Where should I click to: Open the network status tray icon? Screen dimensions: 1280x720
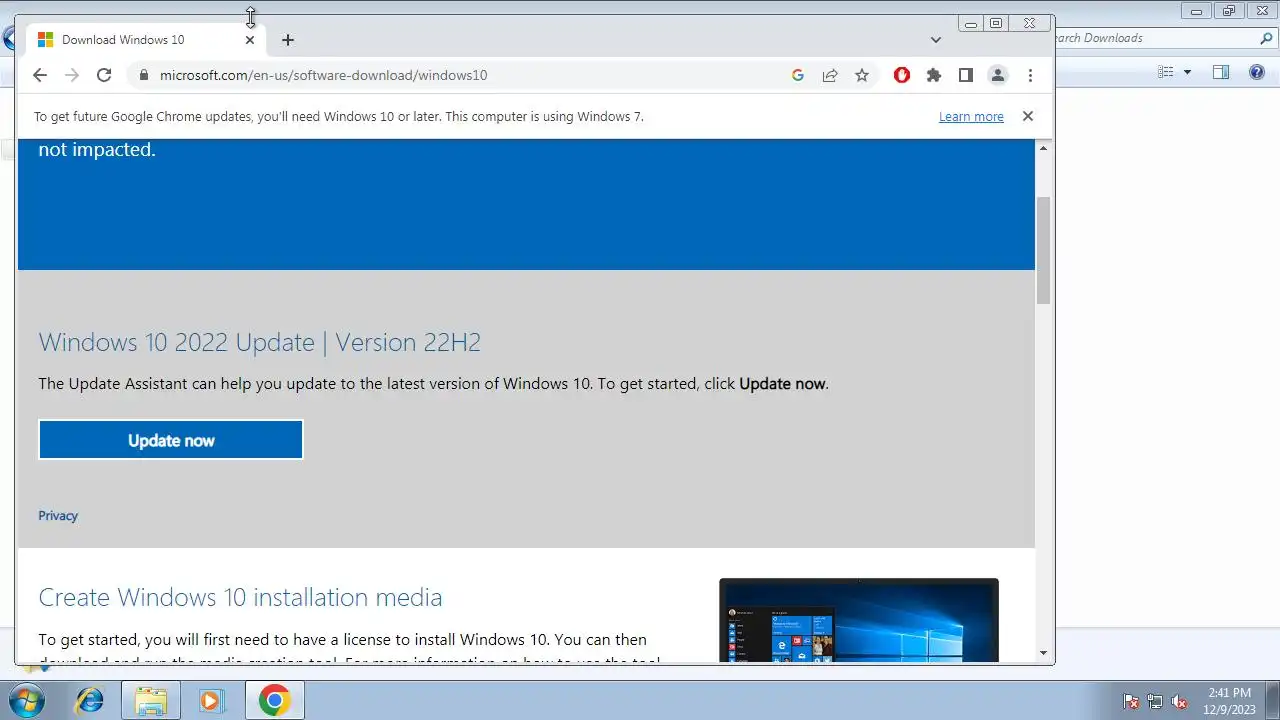point(1155,701)
